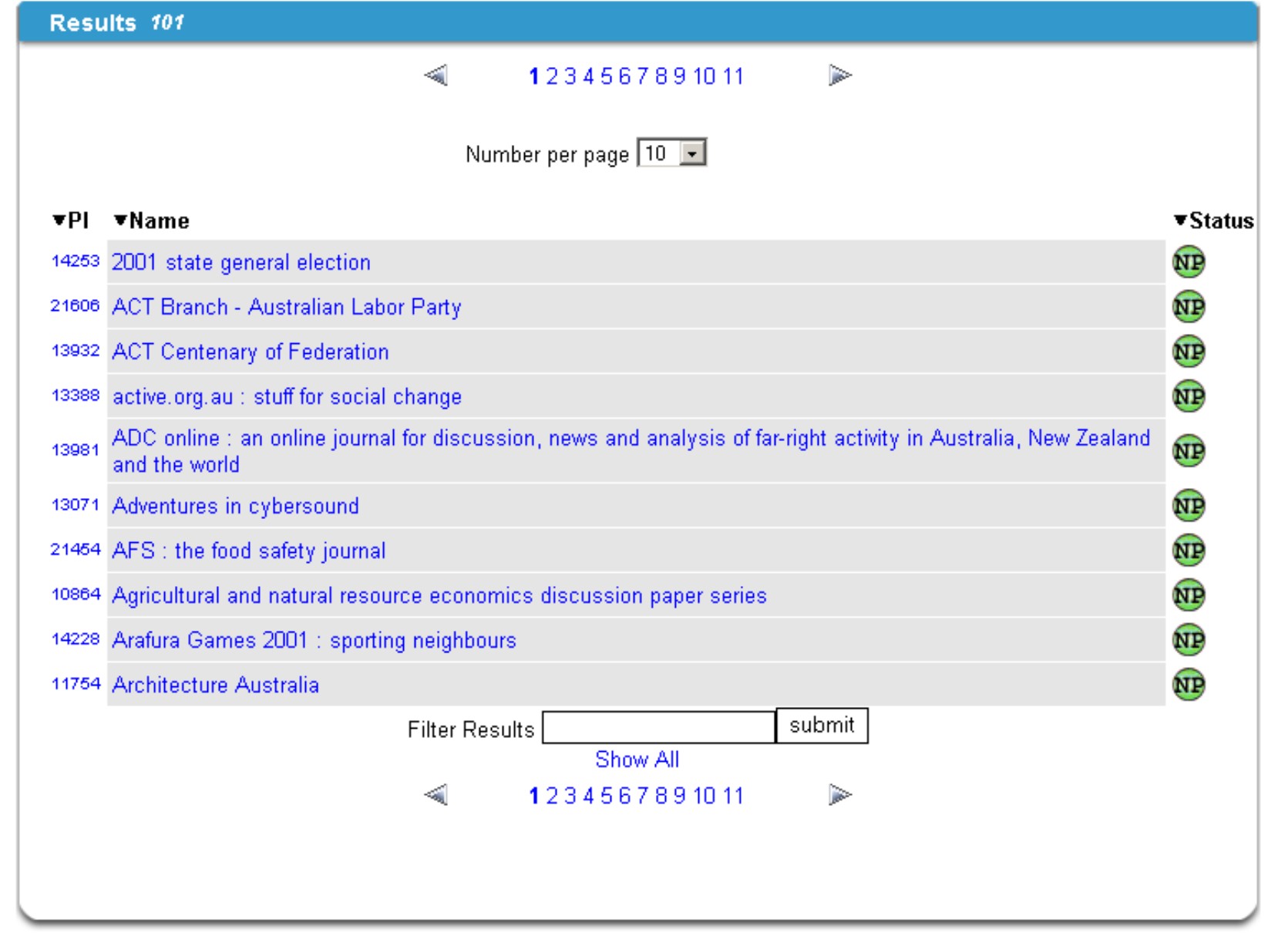Open page 6 in bottom pagination
Screen dimensions: 1288x950
624,796
